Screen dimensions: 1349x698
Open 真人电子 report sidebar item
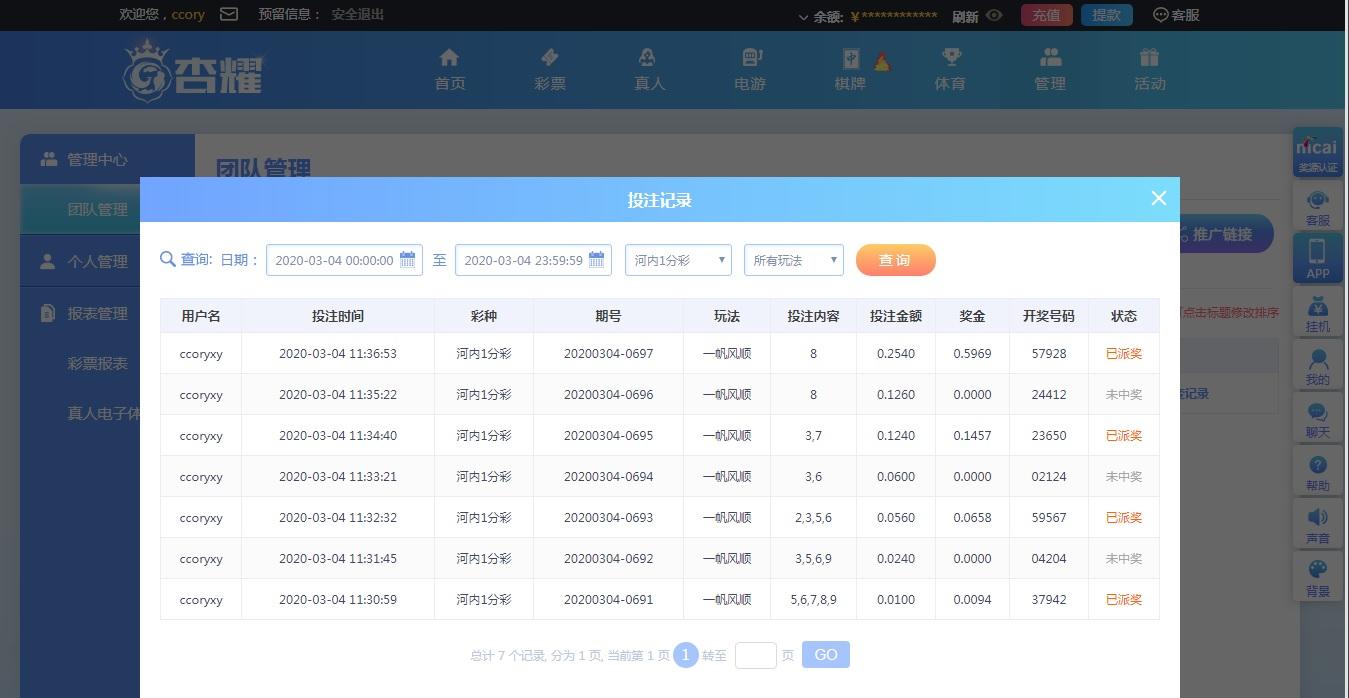(x=103, y=413)
